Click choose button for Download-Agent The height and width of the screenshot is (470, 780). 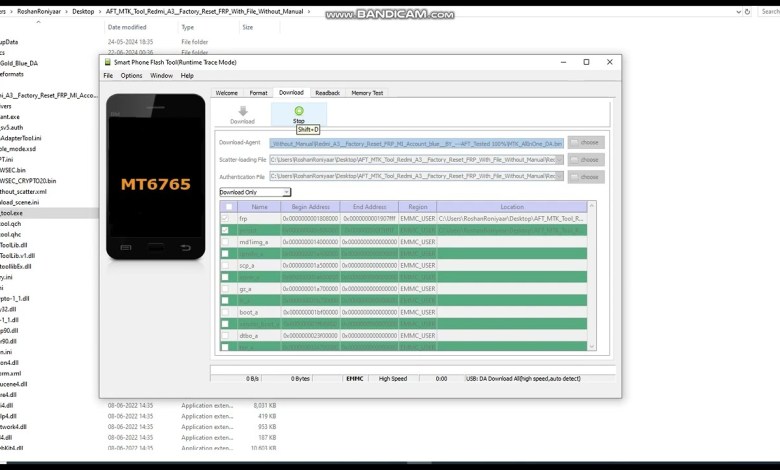coord(586,142)
